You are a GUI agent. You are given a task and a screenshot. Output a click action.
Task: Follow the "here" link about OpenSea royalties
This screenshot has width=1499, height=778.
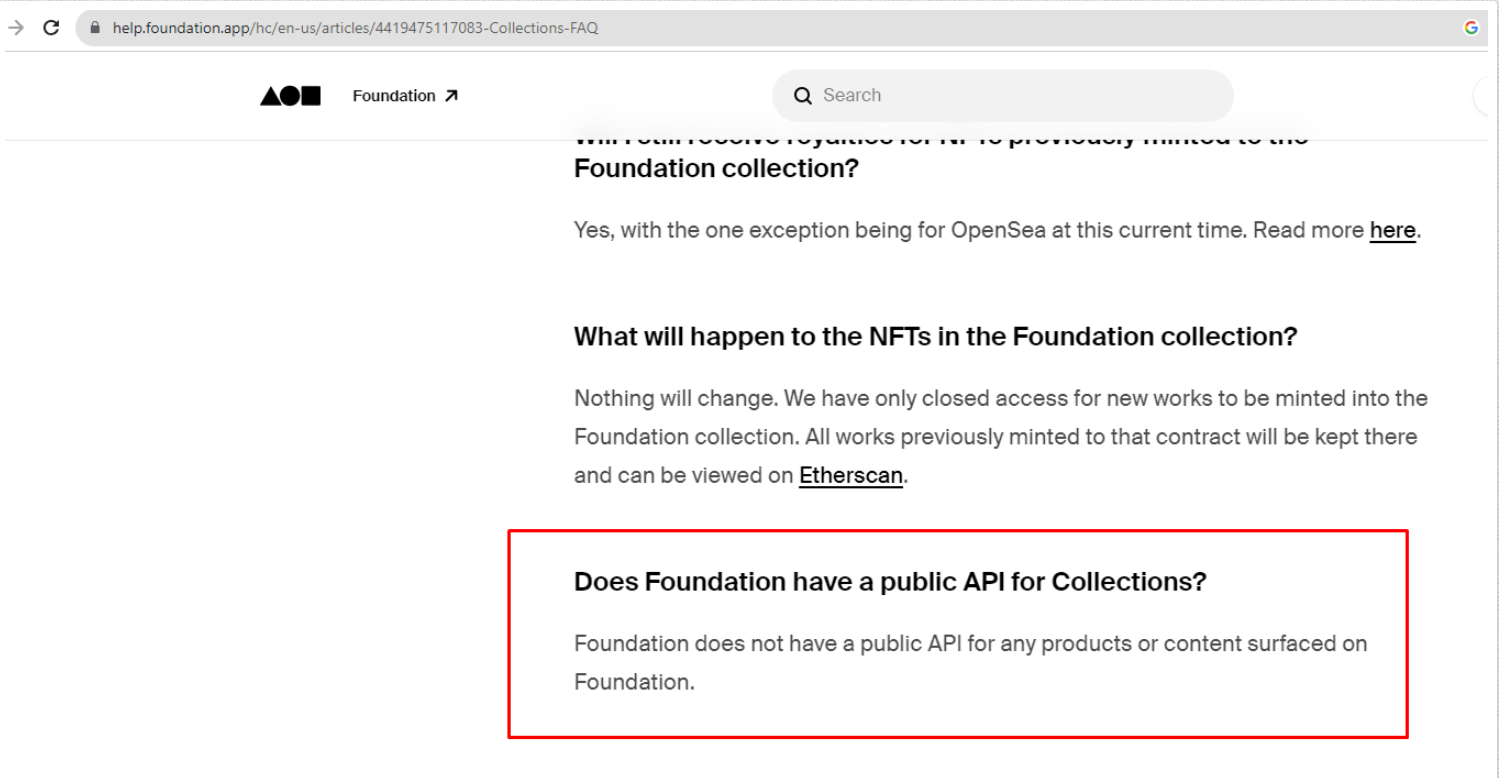pyautogui.click(x=1392, y=230)
